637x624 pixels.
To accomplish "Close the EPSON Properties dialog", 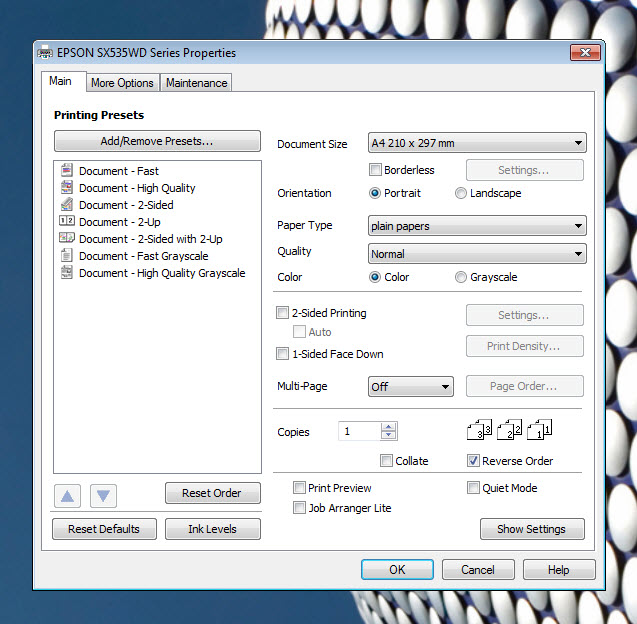I will [x=585, y=52].
